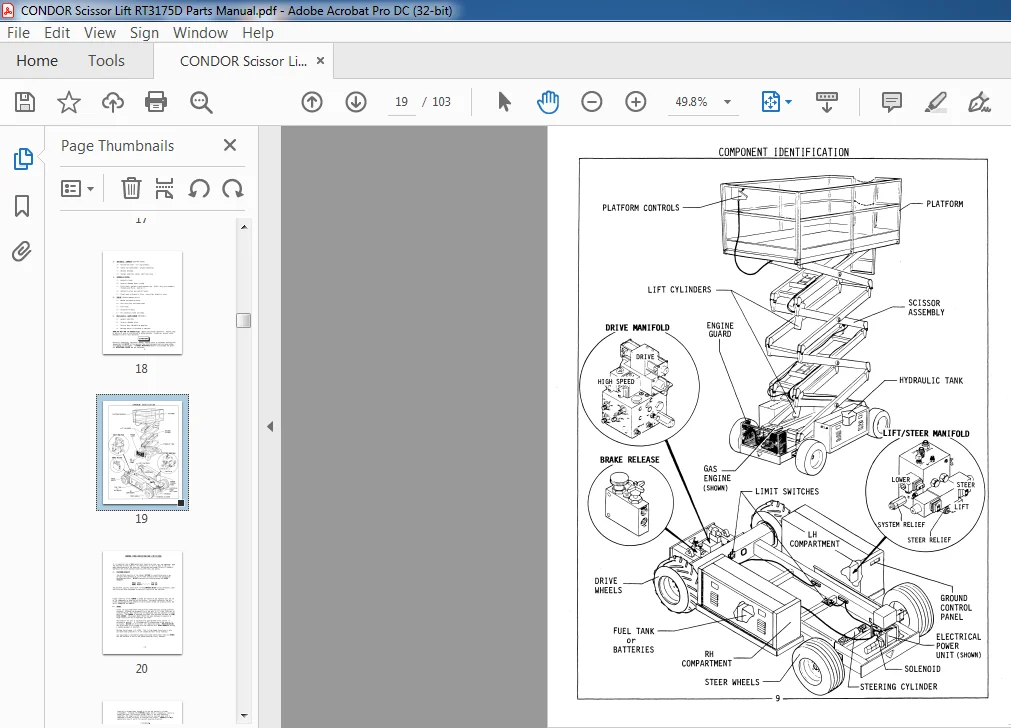Open the Help menu

pos(258,33)
